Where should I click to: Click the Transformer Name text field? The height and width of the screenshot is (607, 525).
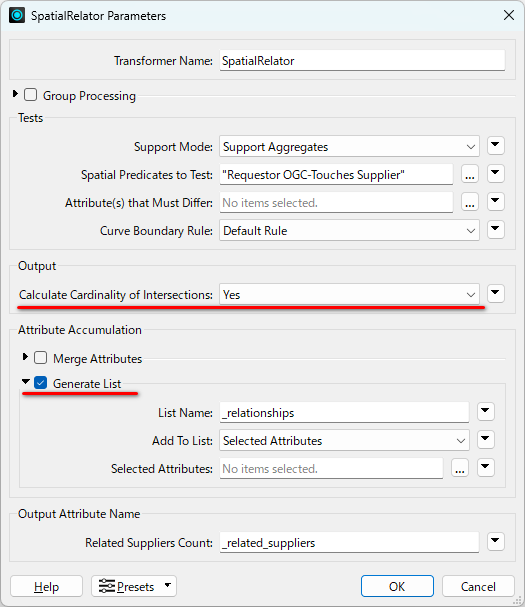click(x=362, y=61)
